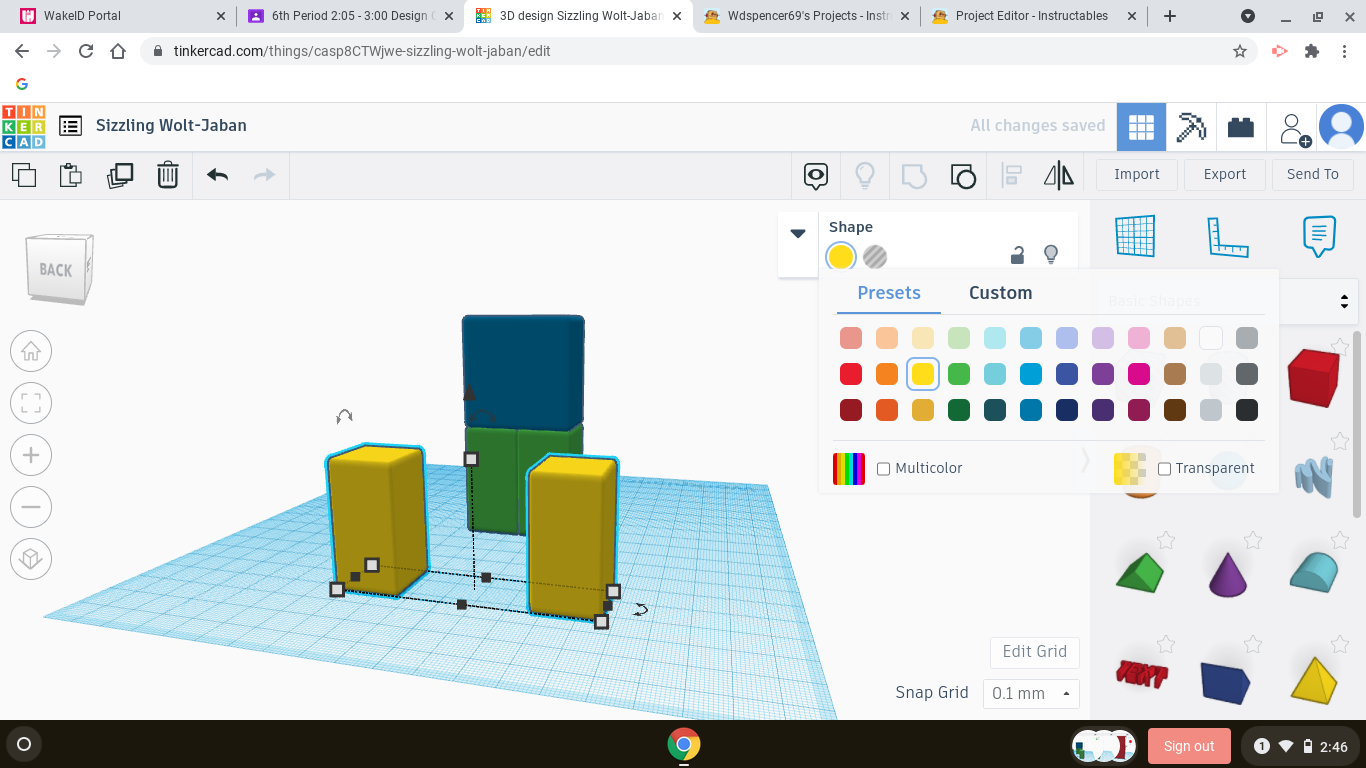Screen dimensions: 1366x768
Task: Open the design list menu icon
Action: 70,126
